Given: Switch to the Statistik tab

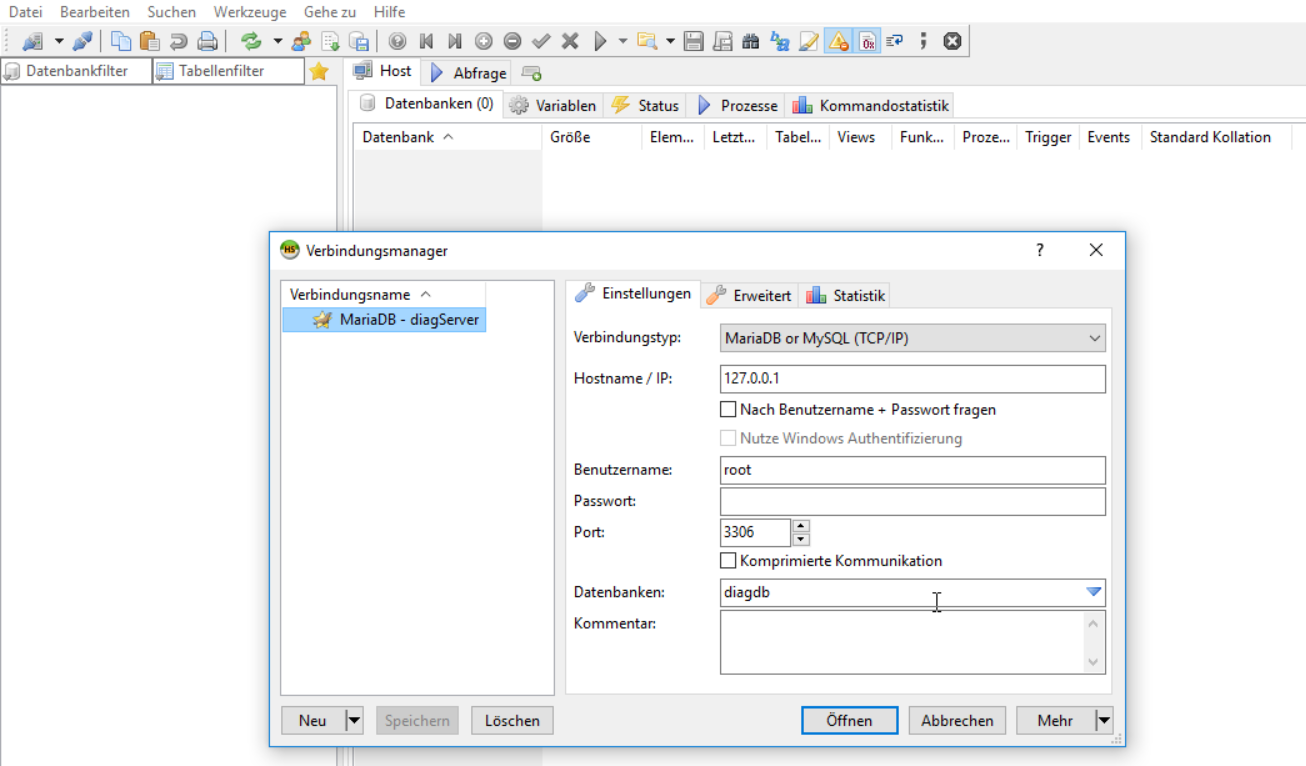Looking at the screenshot, I should tap(846, 295).
